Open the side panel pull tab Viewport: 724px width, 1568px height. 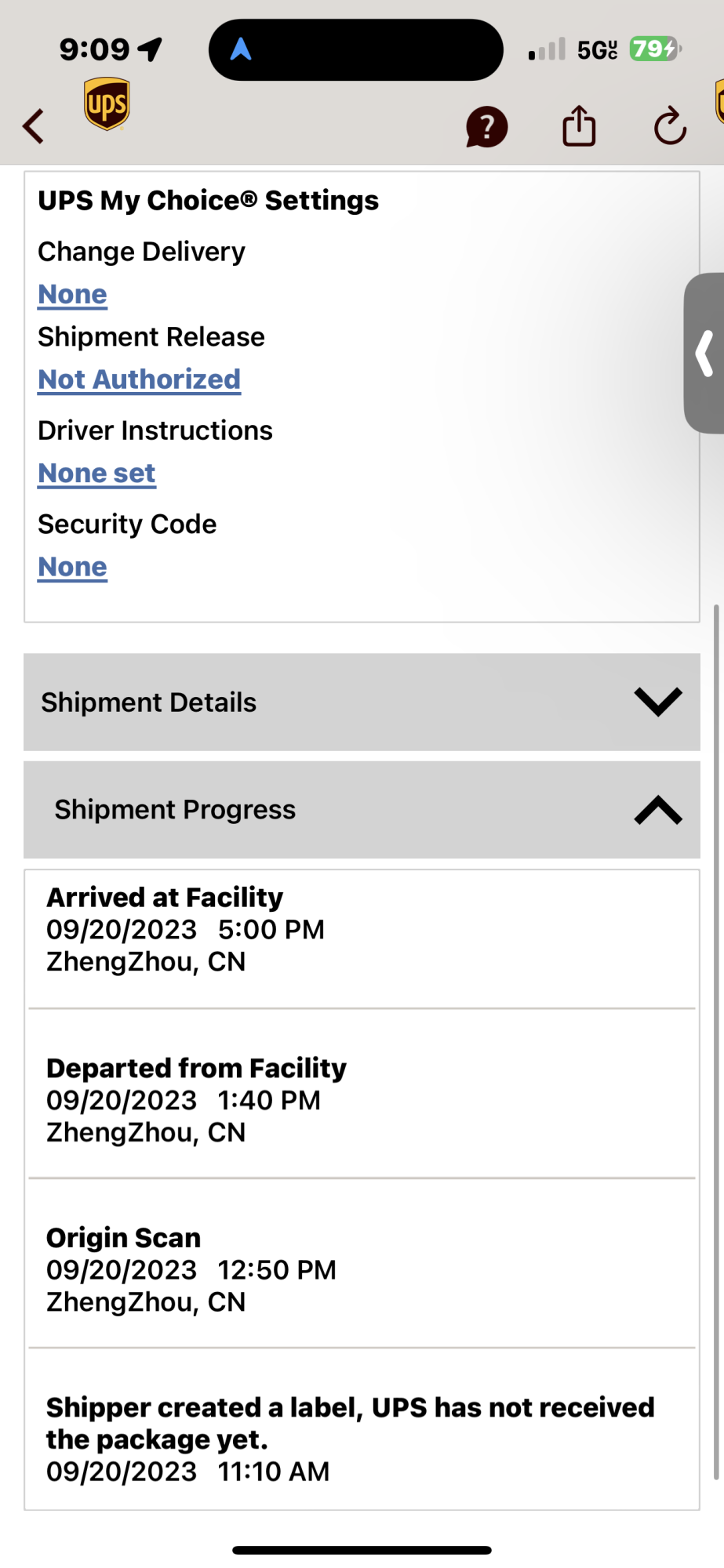[704, 353]
